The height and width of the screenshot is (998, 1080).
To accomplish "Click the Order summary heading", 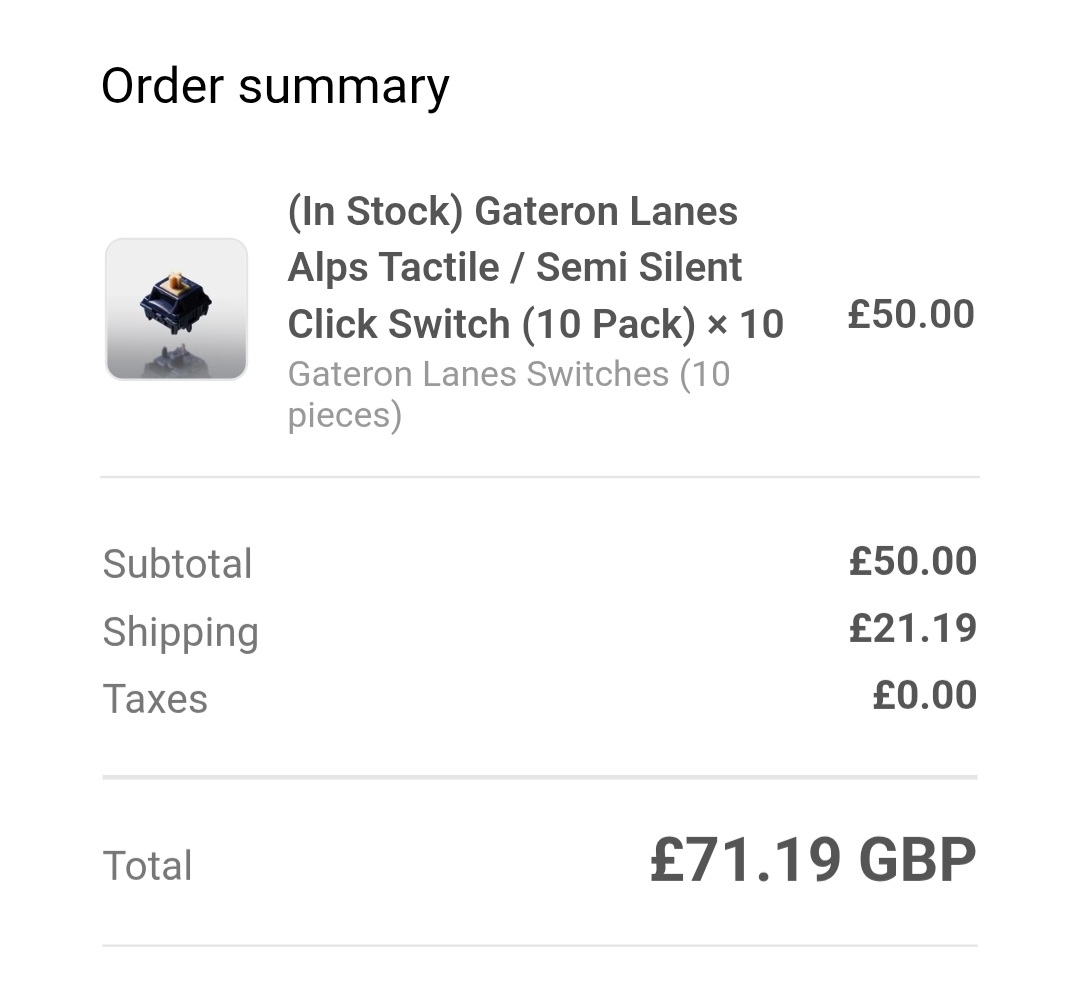I will (275, 85).
